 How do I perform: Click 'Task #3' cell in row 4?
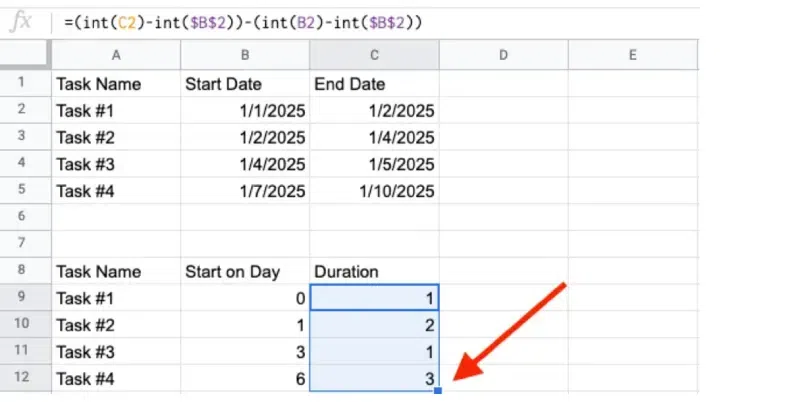(x=116, y=164)
